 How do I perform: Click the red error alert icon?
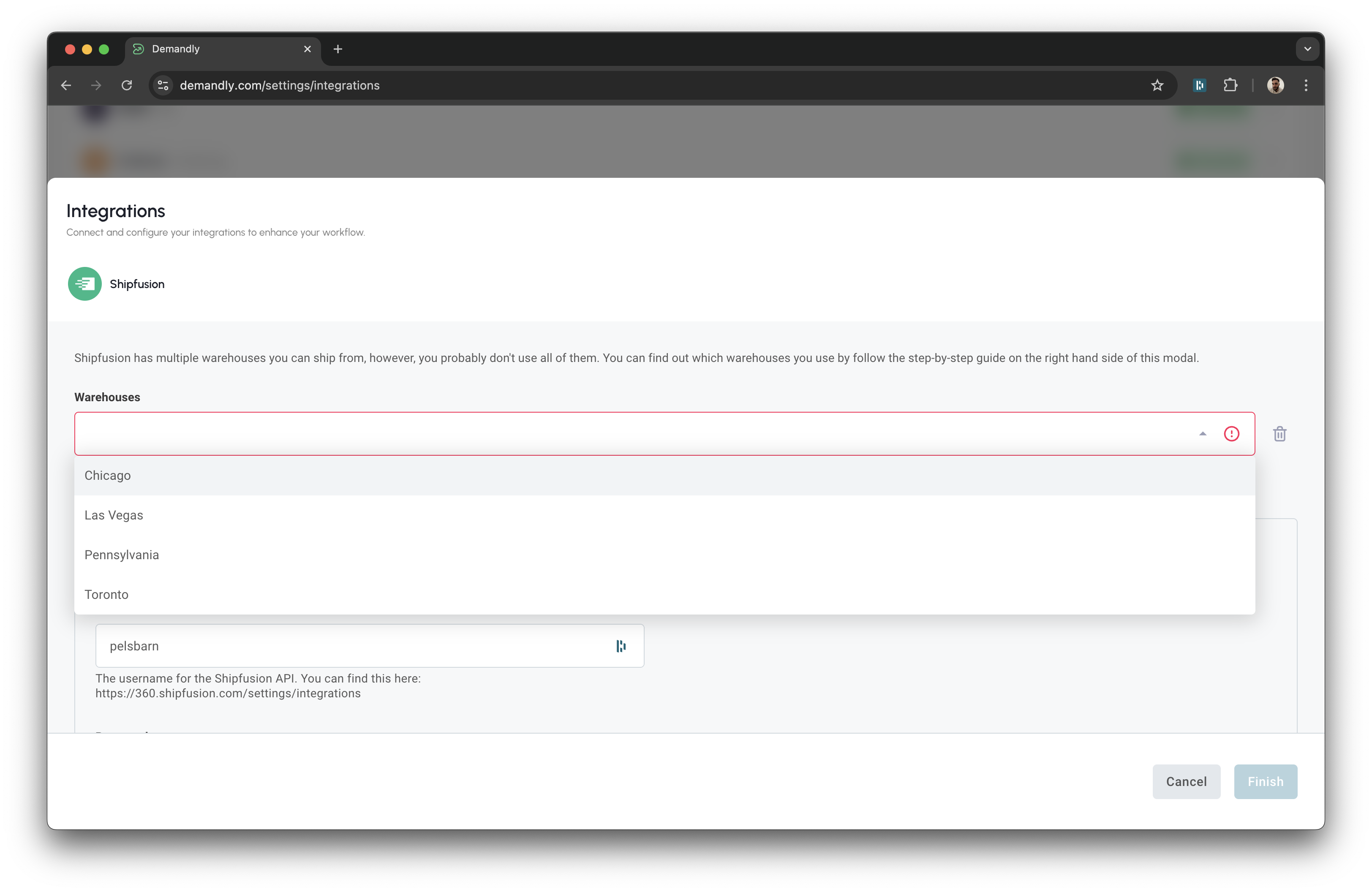[1231, 434]
